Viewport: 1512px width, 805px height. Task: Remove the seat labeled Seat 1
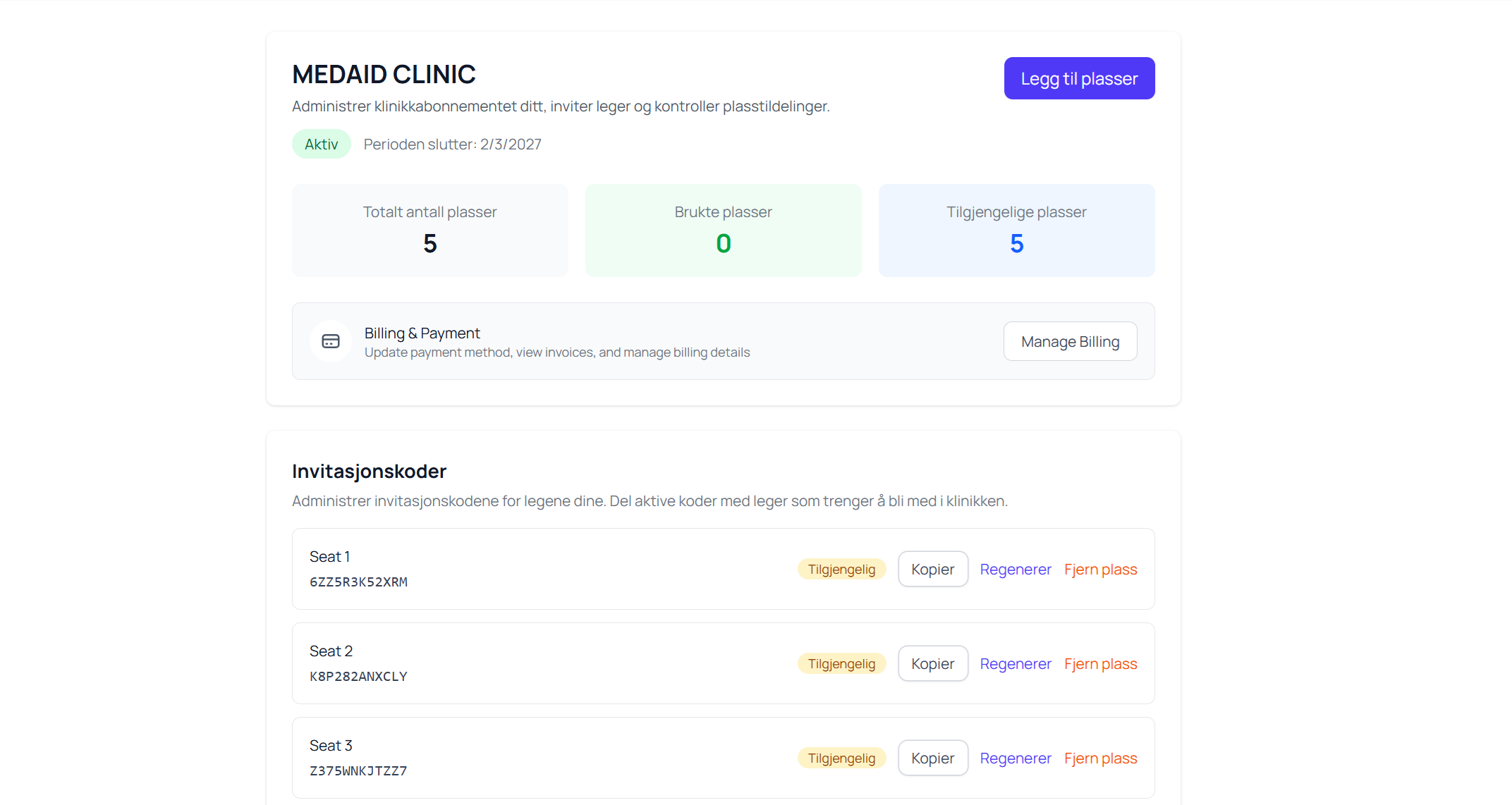tap(1101, 569)
